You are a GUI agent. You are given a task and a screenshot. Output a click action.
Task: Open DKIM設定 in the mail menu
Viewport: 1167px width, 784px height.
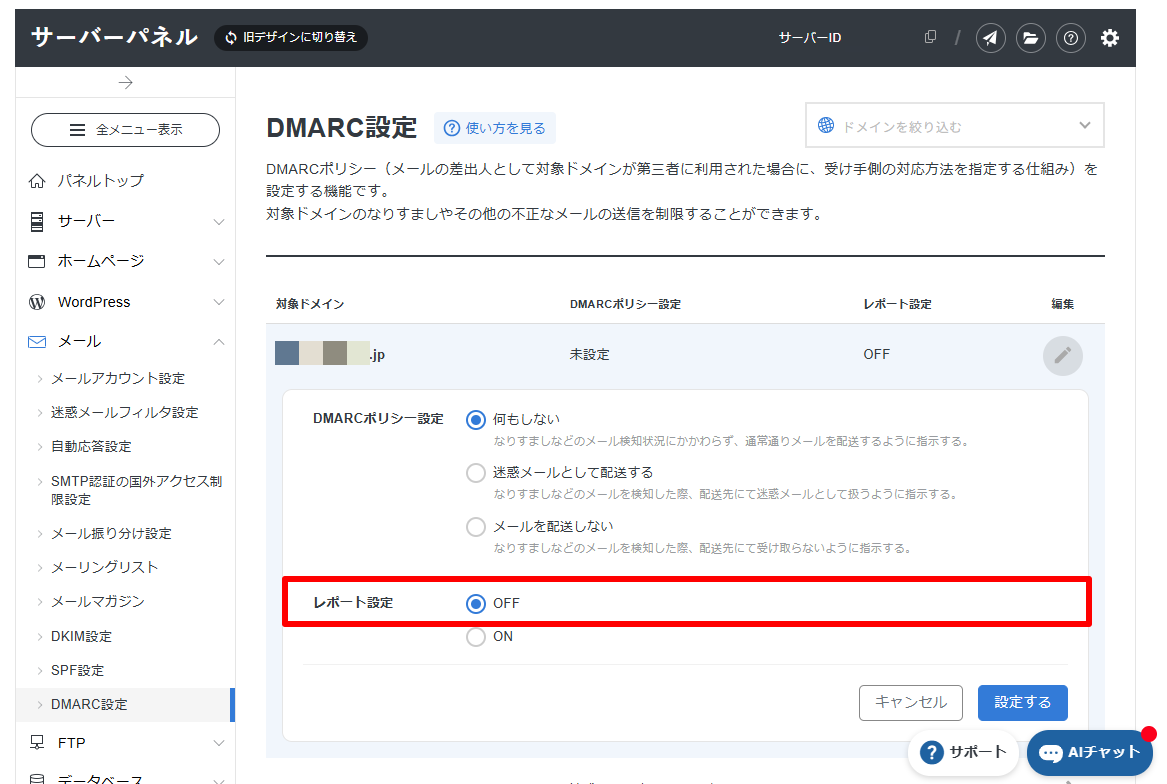click(81, 637)
